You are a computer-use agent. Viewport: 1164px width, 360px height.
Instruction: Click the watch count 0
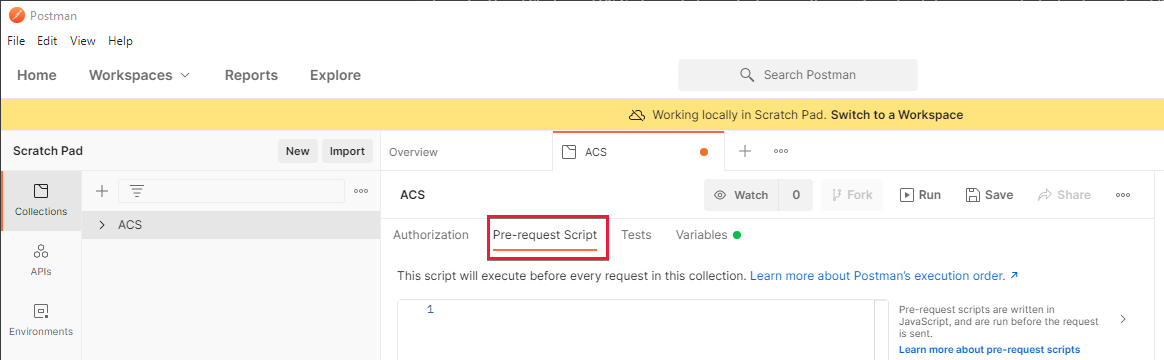pyautogui.click(x=796, y=194)
